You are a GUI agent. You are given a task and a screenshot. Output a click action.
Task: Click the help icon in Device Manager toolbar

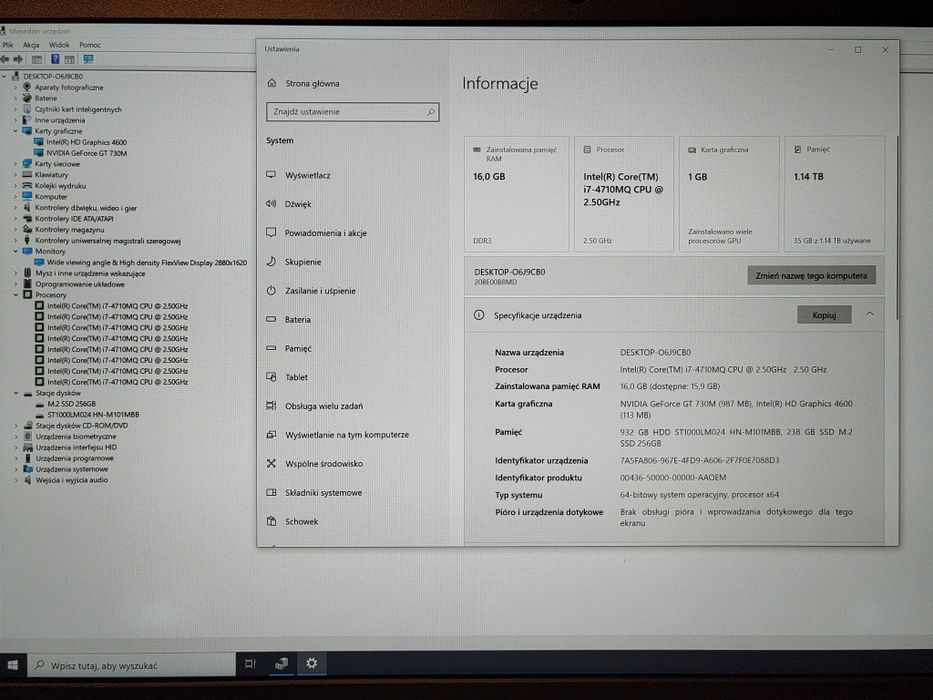[55, 59]
